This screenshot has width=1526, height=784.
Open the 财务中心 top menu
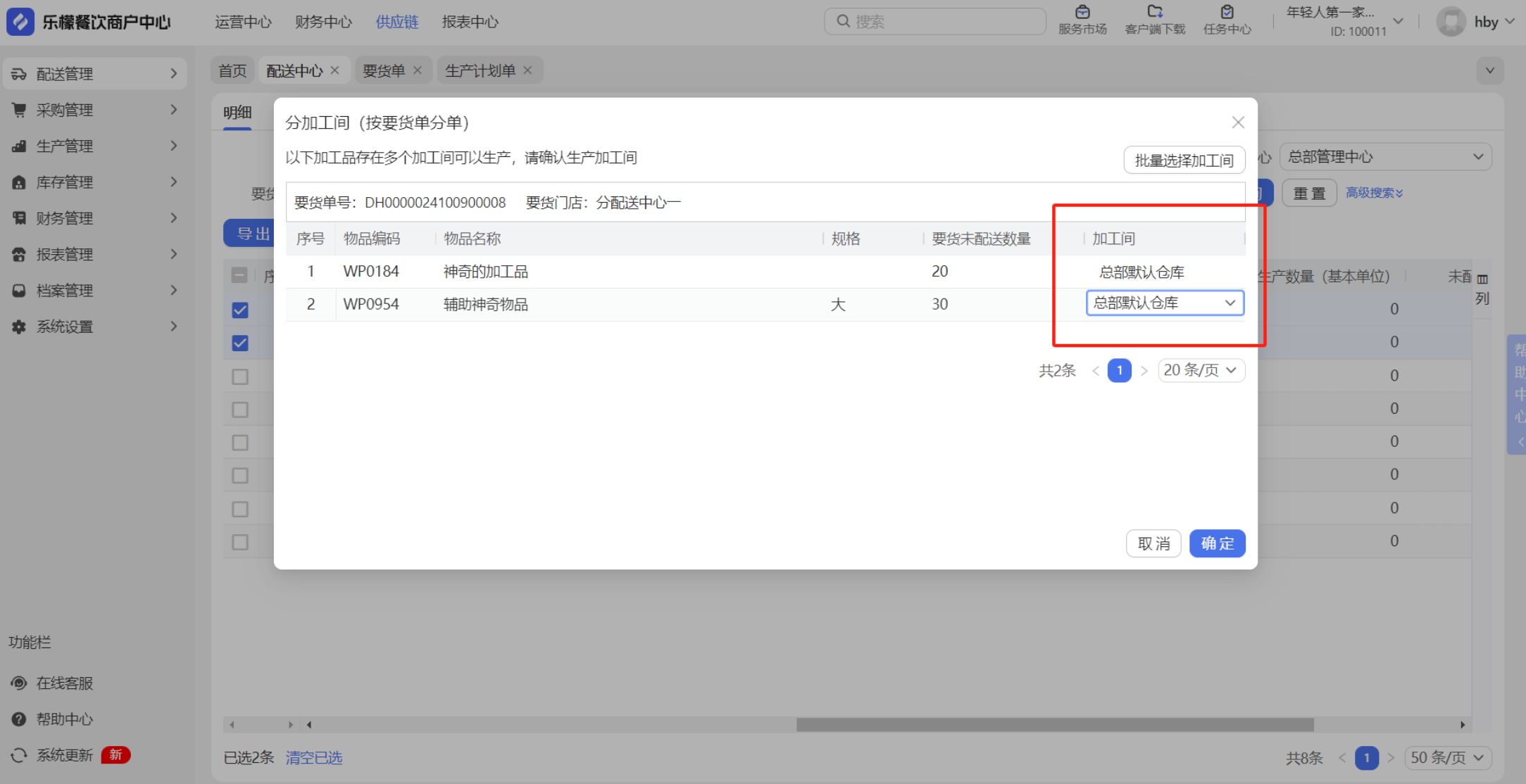(x=323, y=22)
